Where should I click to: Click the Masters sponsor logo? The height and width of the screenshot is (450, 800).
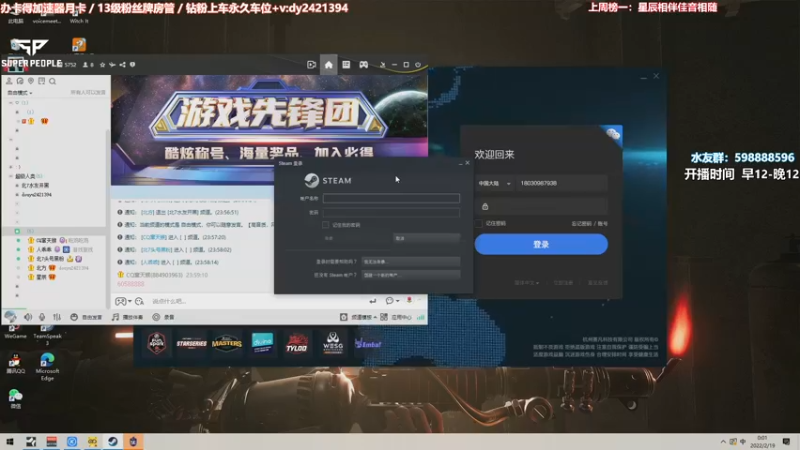(227, 343)
